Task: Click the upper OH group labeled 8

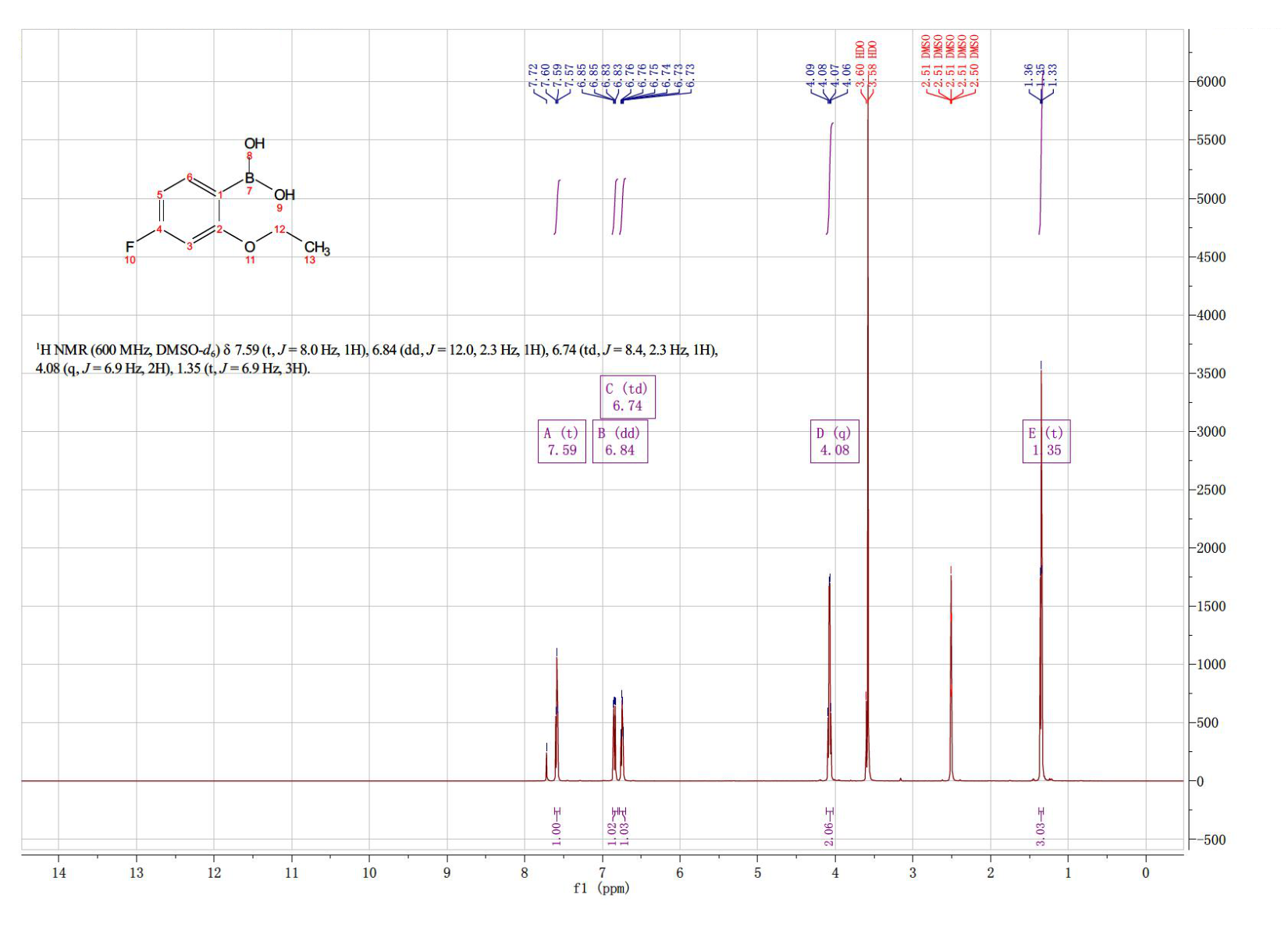Action: [x=254, y=144]
